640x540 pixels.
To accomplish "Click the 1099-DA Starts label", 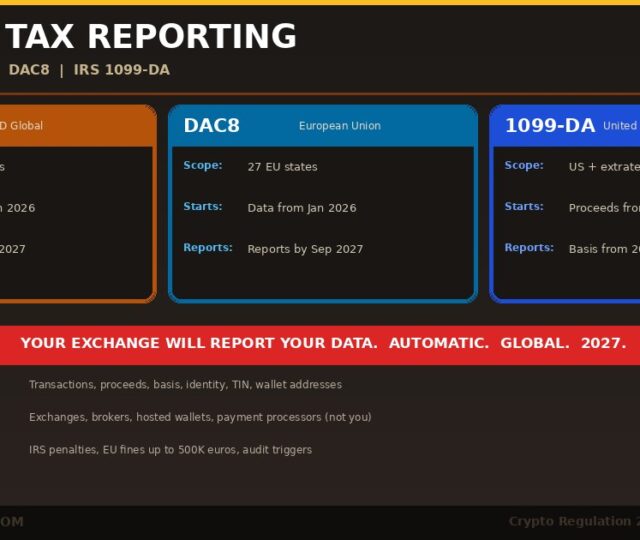I will pyautogui.click(x=524, y=207).
